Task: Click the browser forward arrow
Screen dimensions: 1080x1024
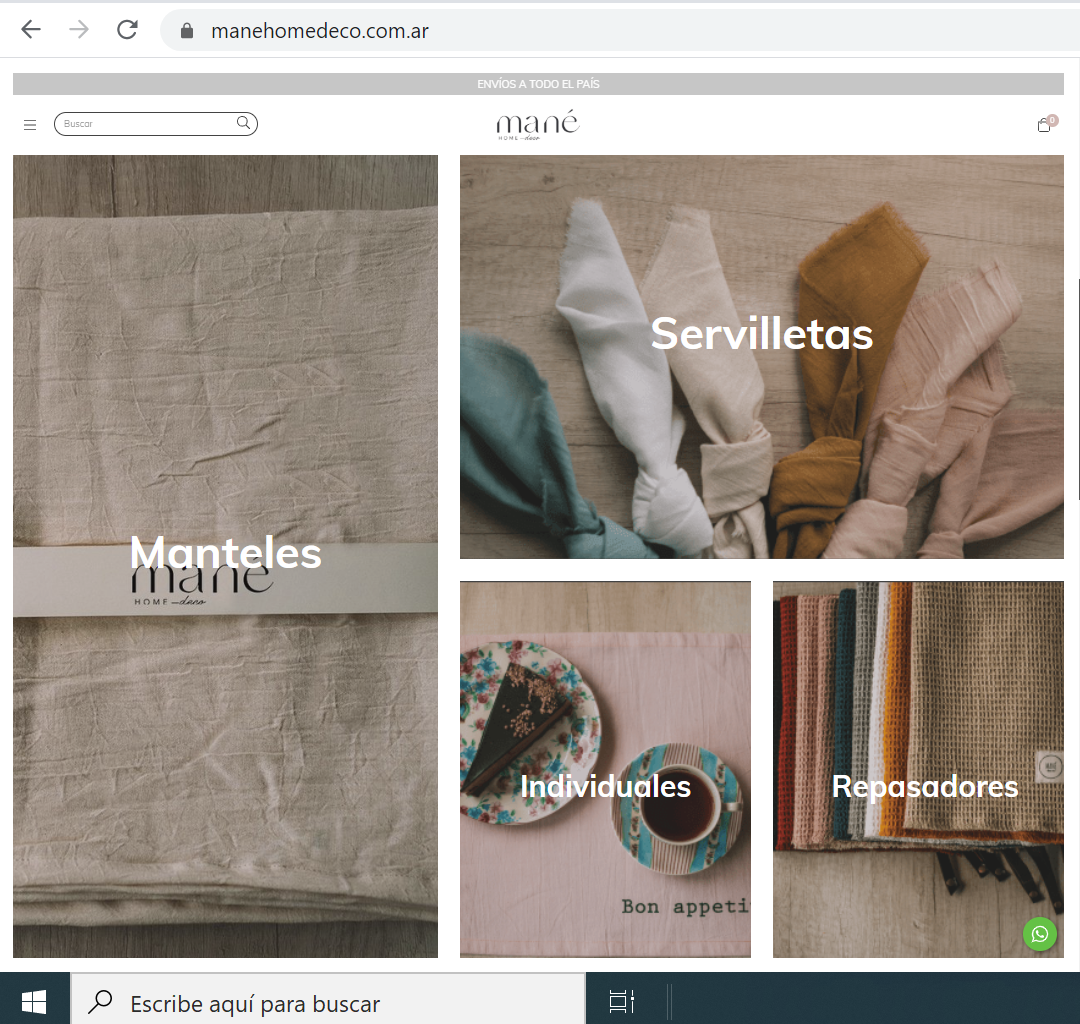Action: (79, 30)
